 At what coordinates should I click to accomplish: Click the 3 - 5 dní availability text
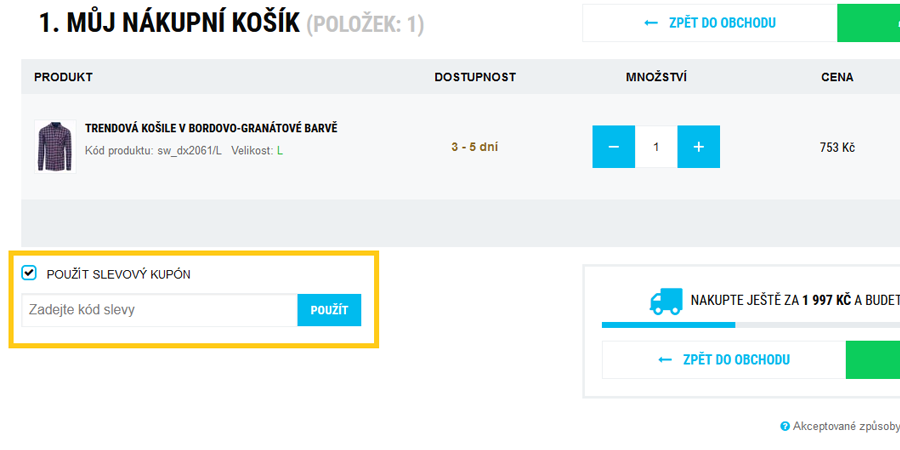click(x=474, y=147)
